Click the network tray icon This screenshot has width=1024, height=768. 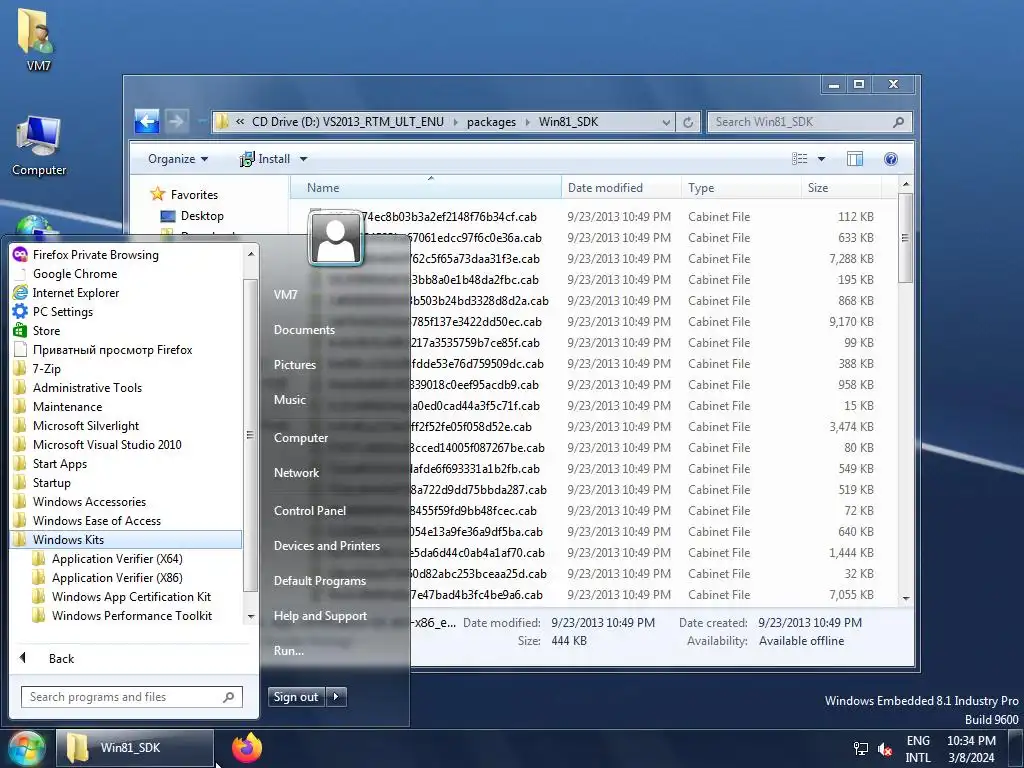coord(861,749)
